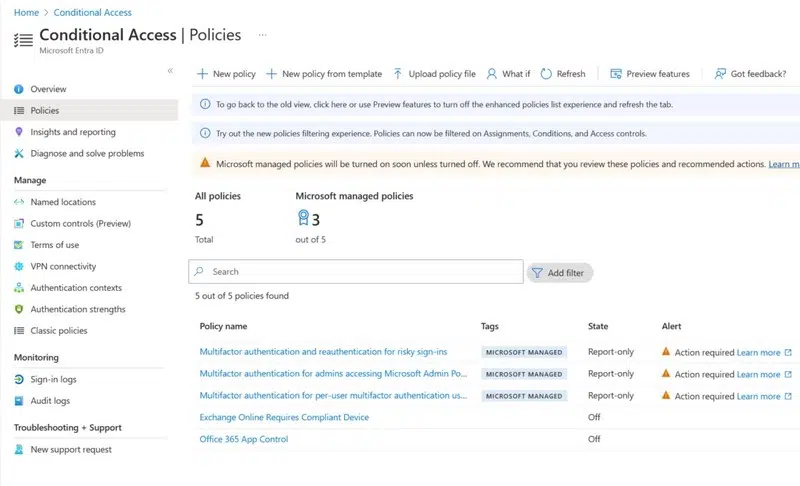
Task: Open Exchange Online Requires Compliant Device policy
Action: click(284, 417)
